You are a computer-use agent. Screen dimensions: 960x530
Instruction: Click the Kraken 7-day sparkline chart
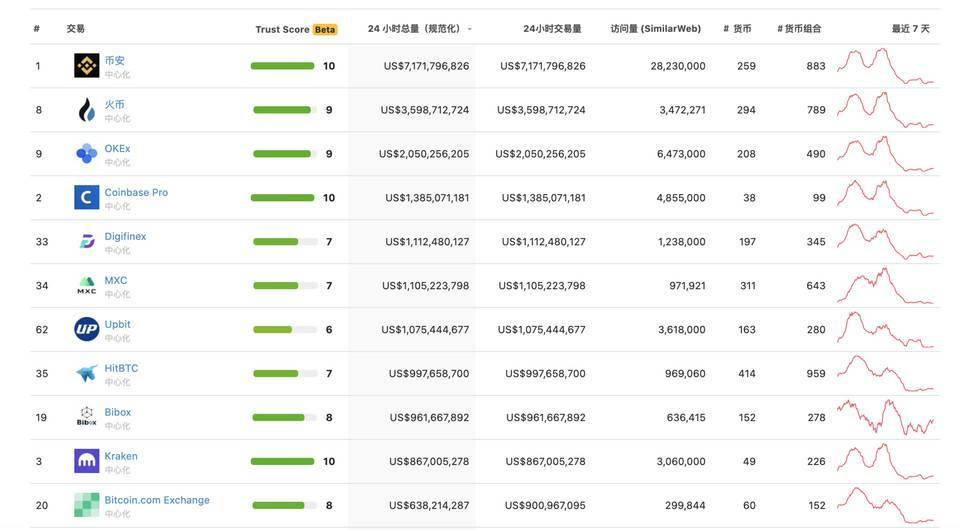click(885, 461)
